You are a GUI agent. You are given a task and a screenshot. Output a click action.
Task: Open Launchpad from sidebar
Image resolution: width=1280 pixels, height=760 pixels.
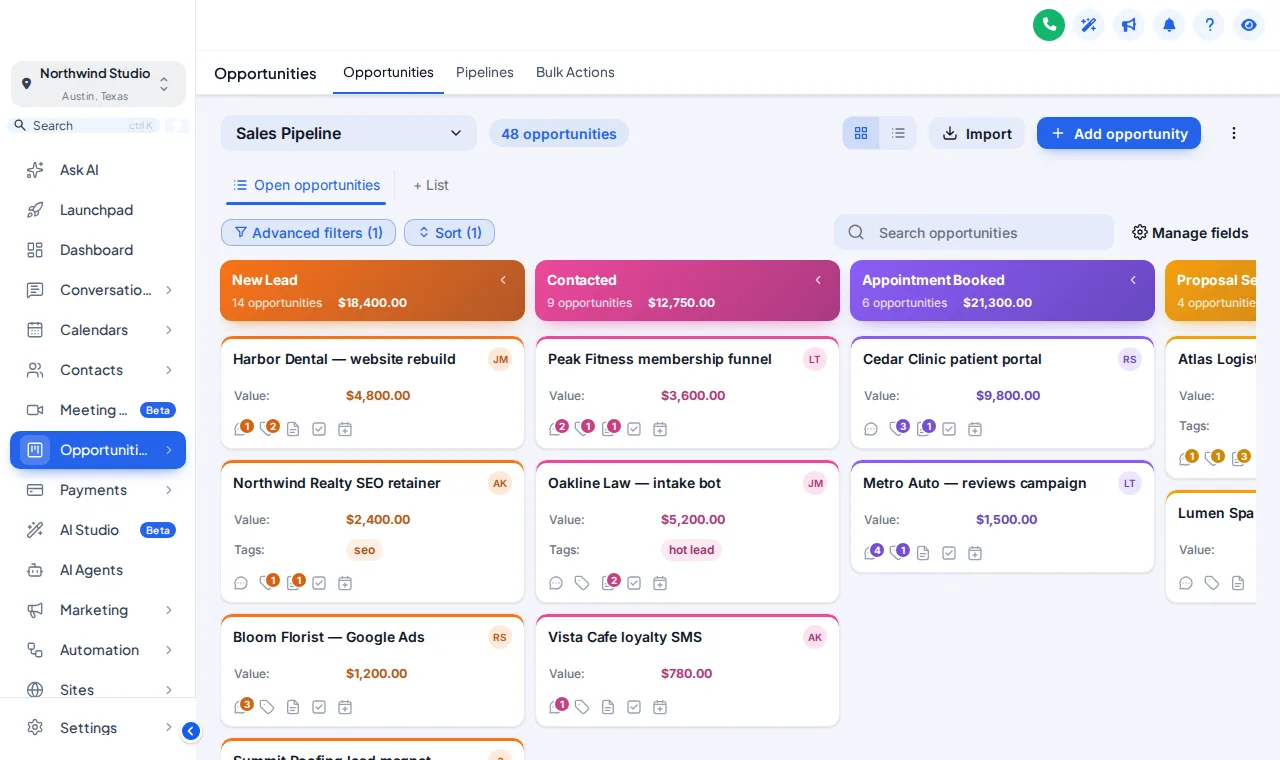tap(98, 210)
